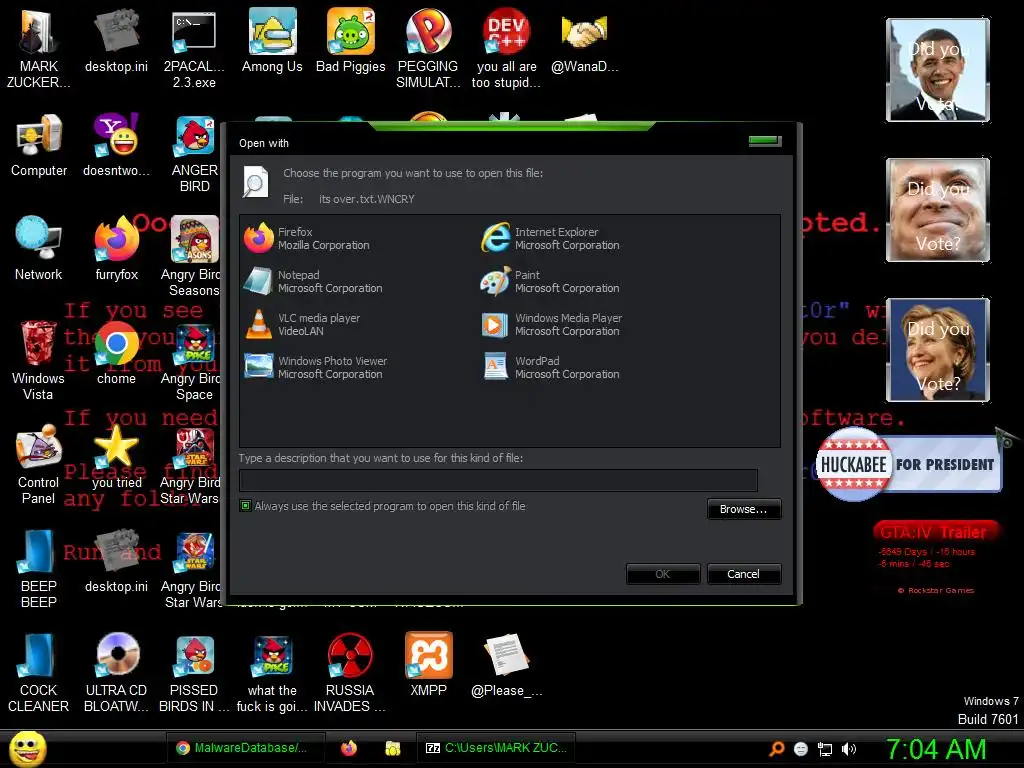Screen dimensions: 1024x768
Task: Select 2PACAL... 2.3.exe desktop icon
Action: pyautogui.click(x=194, y=49)
